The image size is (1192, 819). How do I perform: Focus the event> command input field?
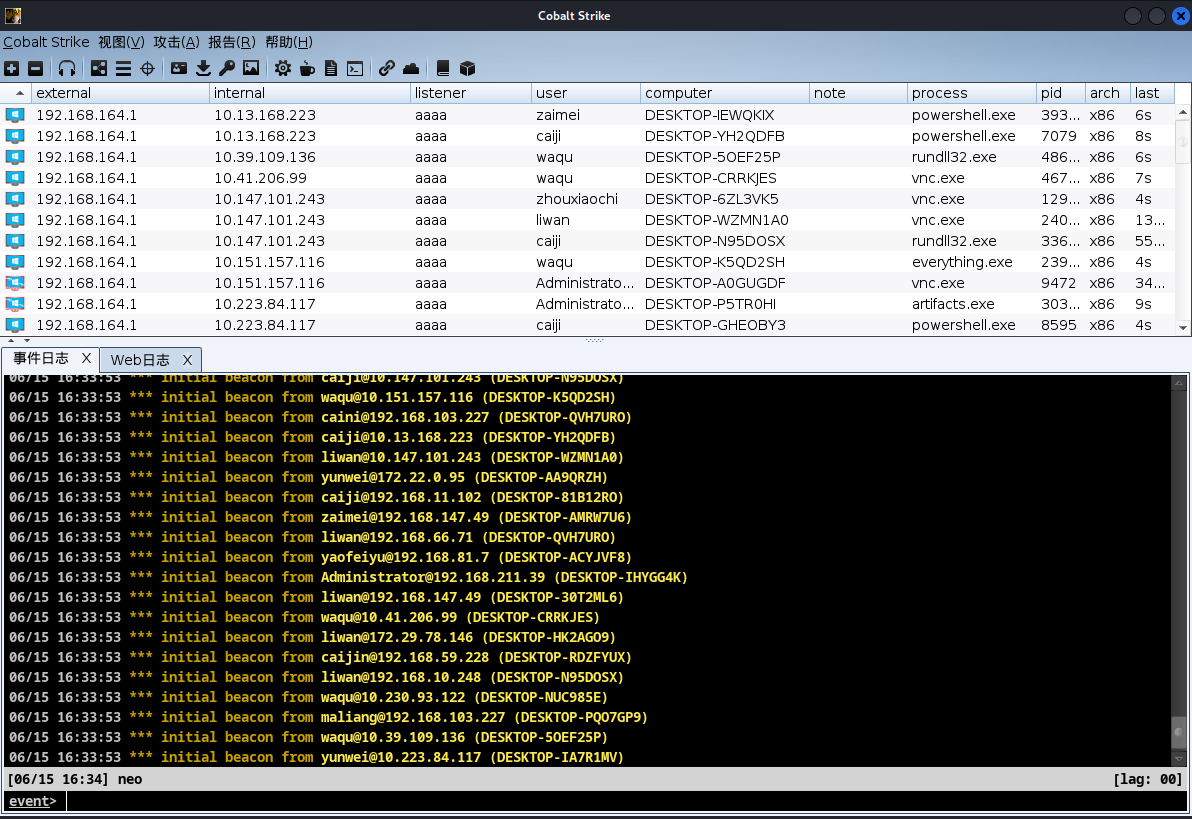point(627,801)
